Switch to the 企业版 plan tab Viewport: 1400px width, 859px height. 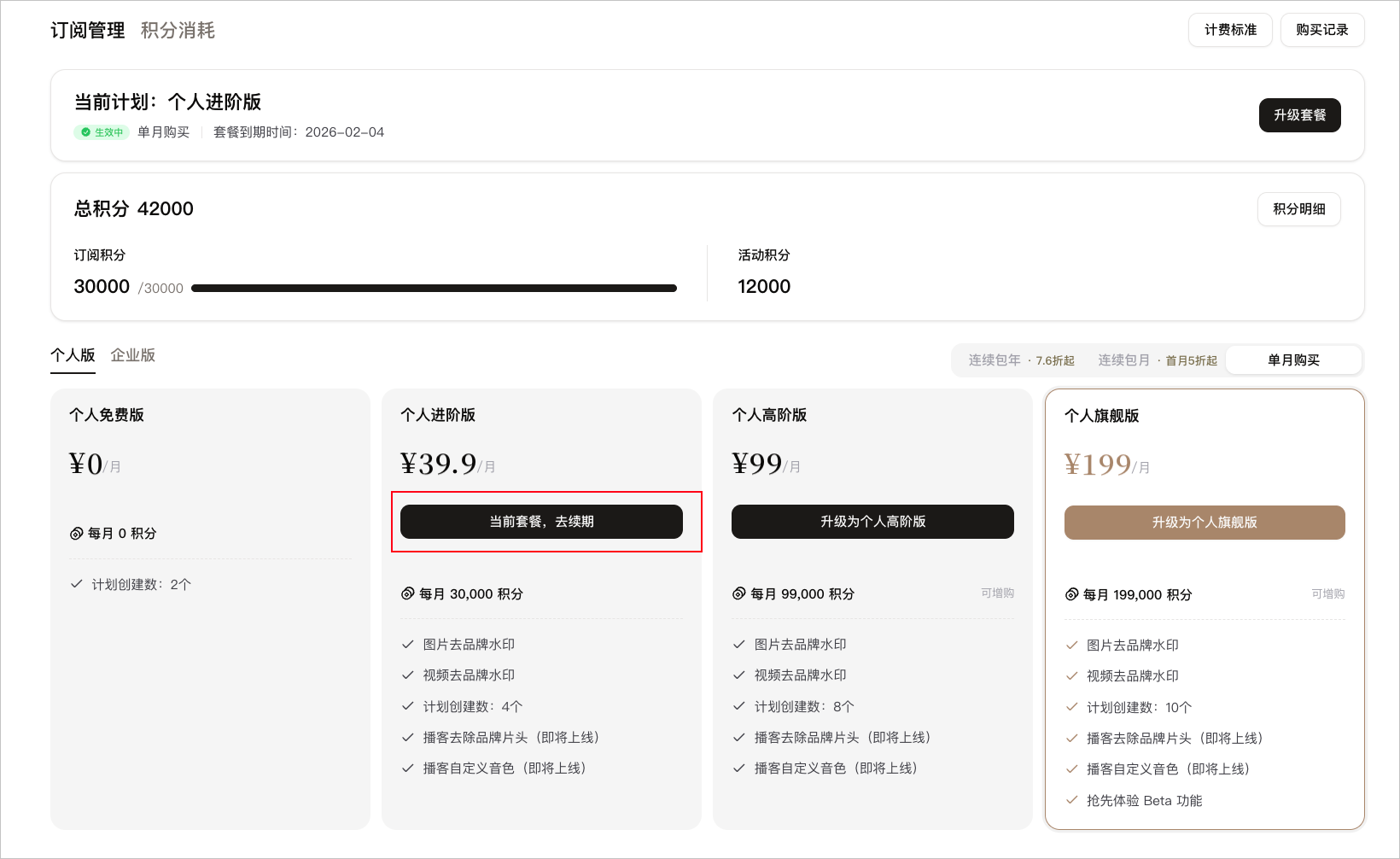[x=133, y=356]
